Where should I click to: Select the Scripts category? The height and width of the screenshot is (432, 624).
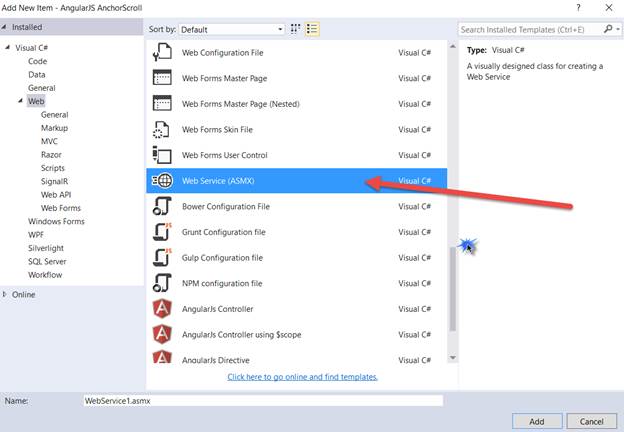(x=53, y=168)
